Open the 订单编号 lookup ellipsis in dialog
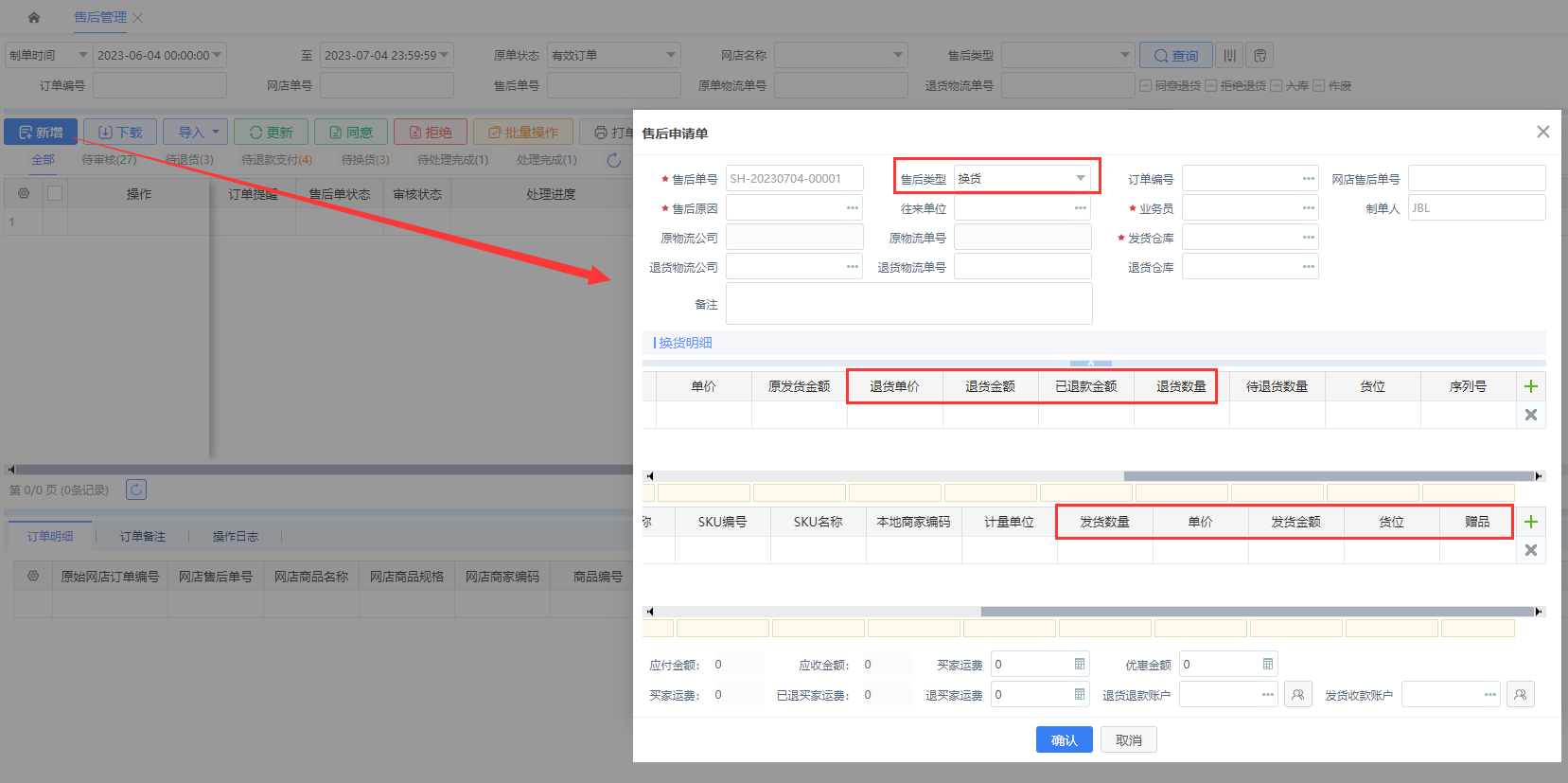The height and width of the screenshot is (783, 1568). (1309, 179)
